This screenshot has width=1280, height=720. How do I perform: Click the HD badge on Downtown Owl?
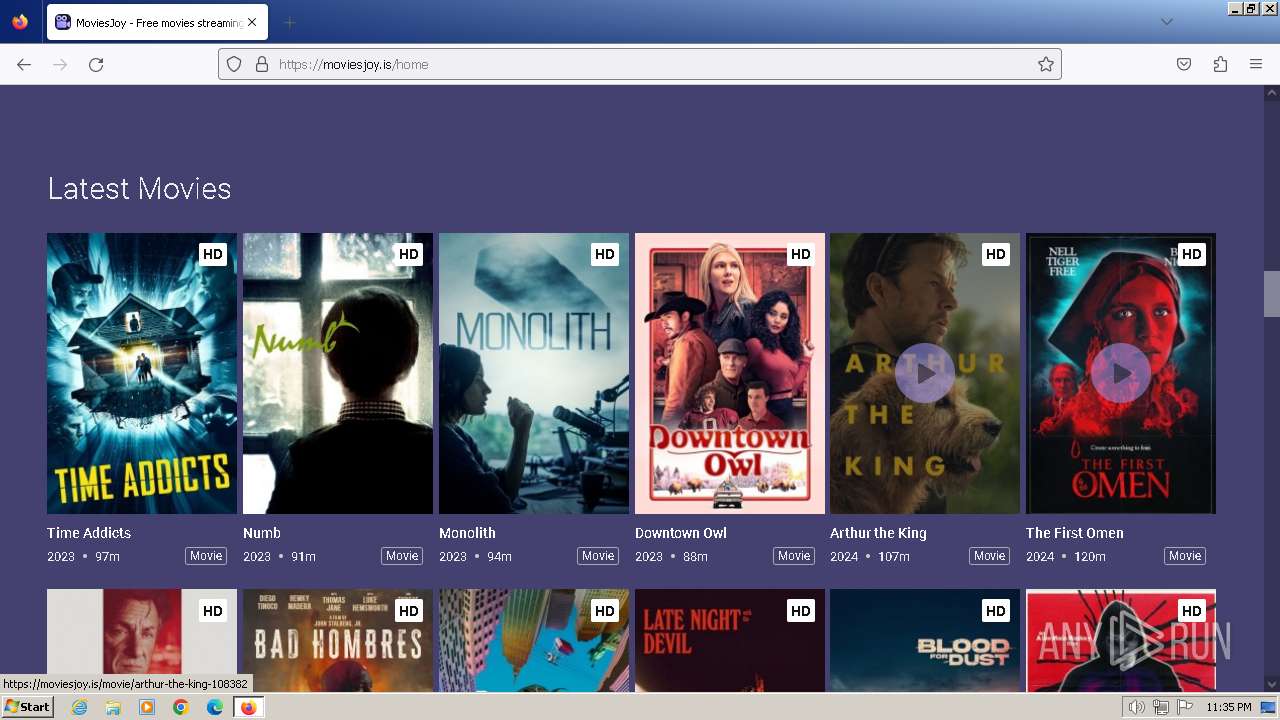pos(801,254)
